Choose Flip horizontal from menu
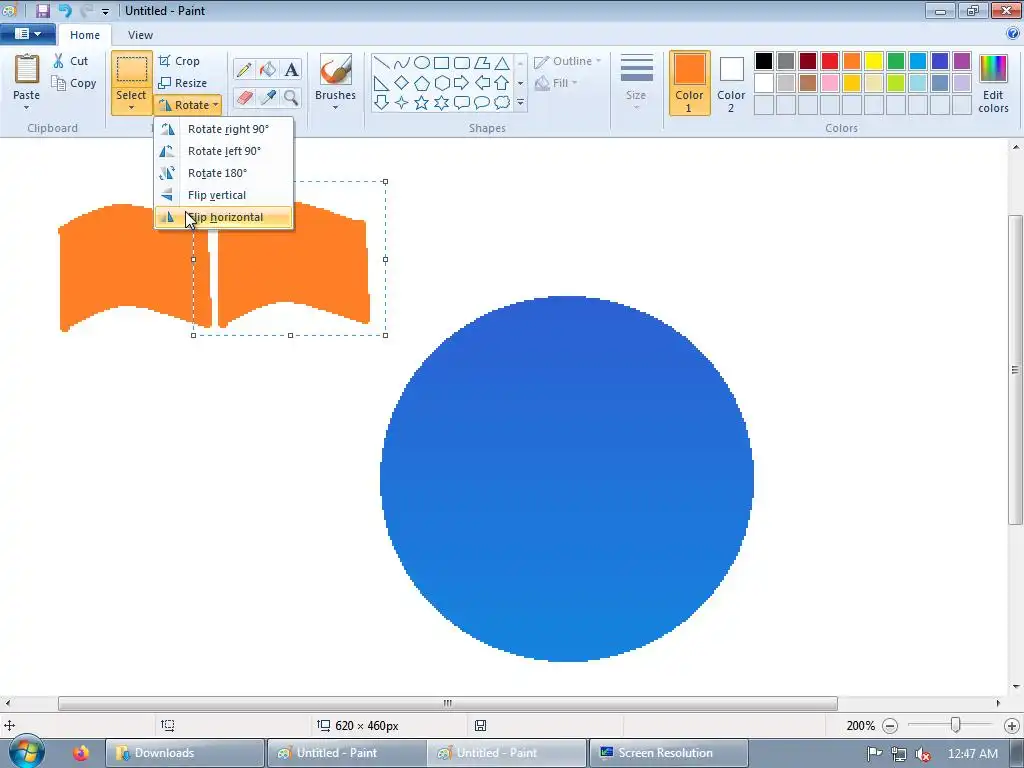 coord(223,217)
